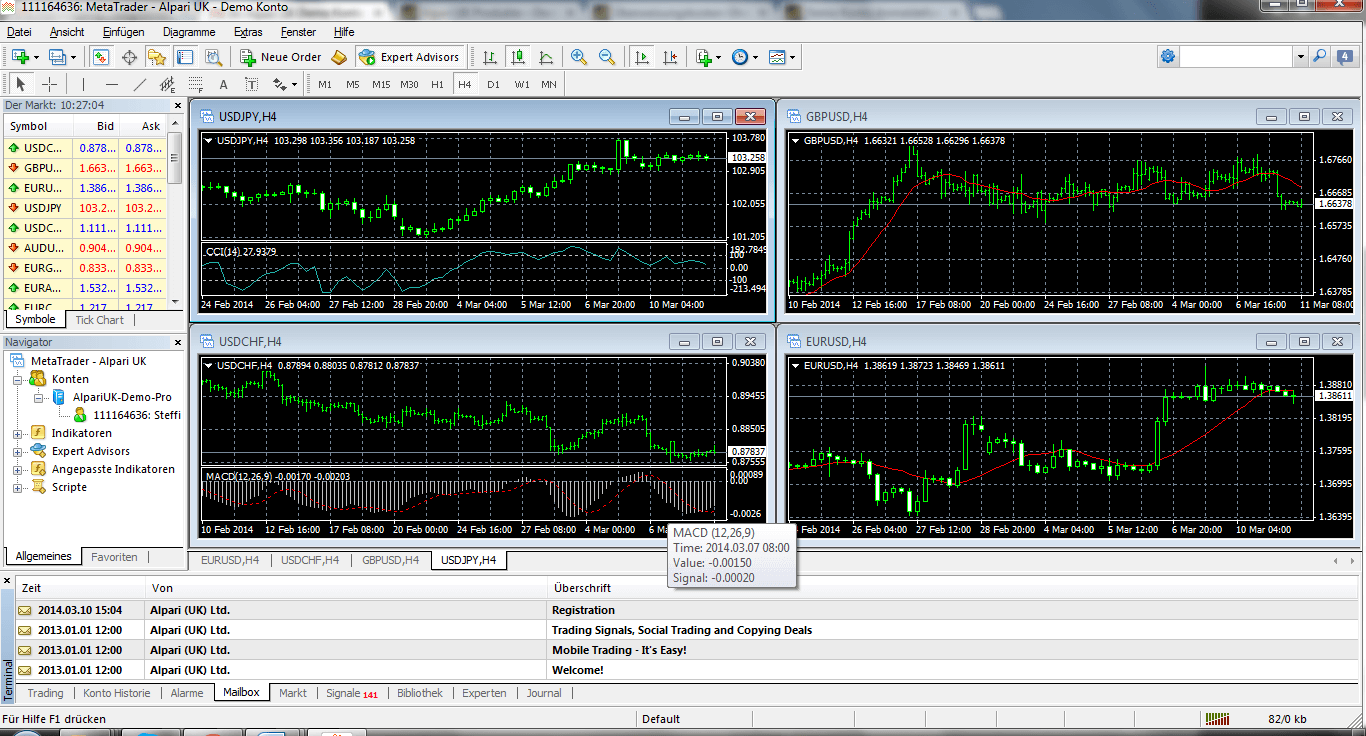Open the Templates dropdown arrow
The width and height of the screenshot is (1366, 736).
coord(793,57)
